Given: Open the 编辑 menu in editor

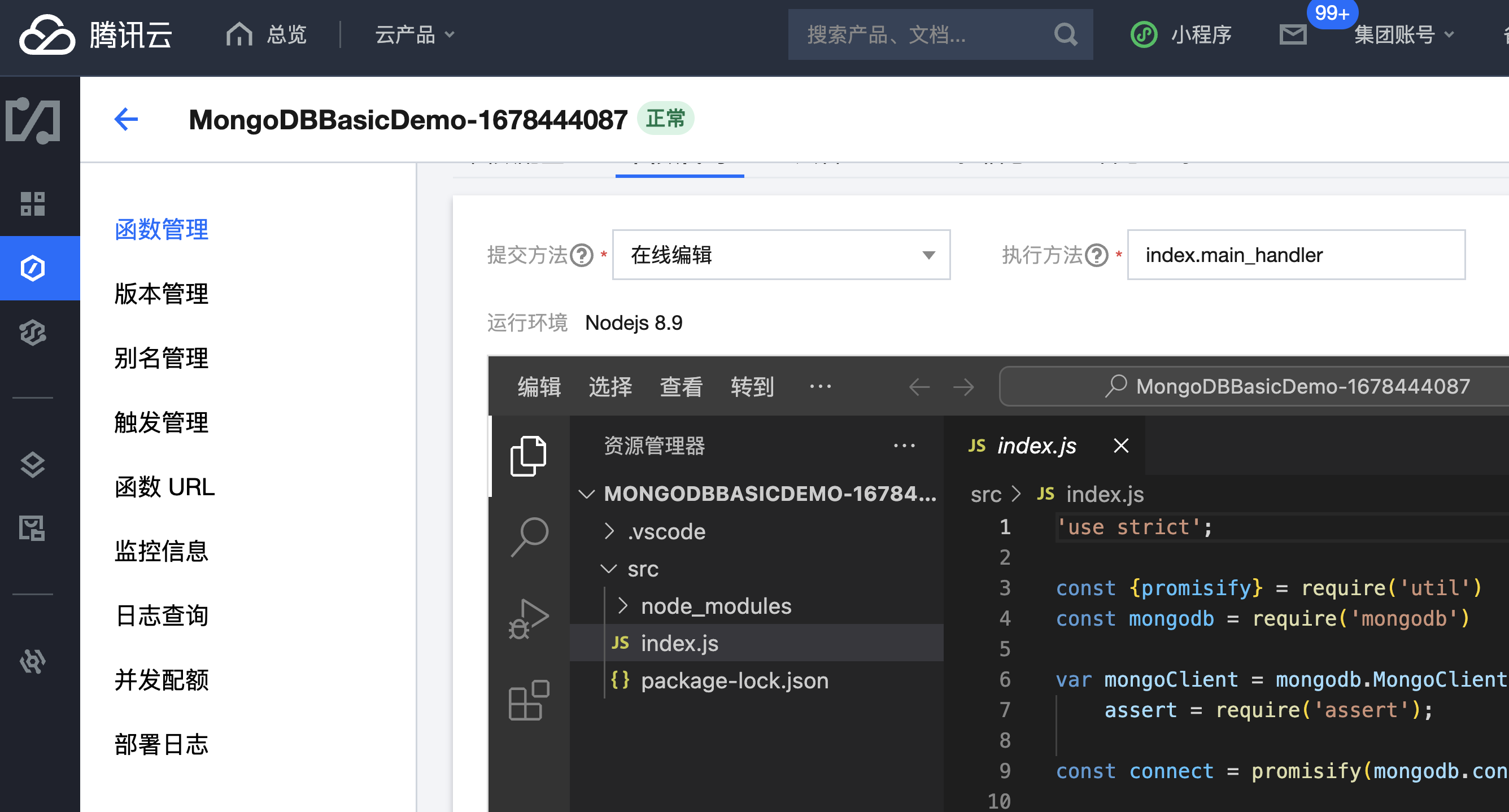Looking at the screenshot, I should point(539,387).
